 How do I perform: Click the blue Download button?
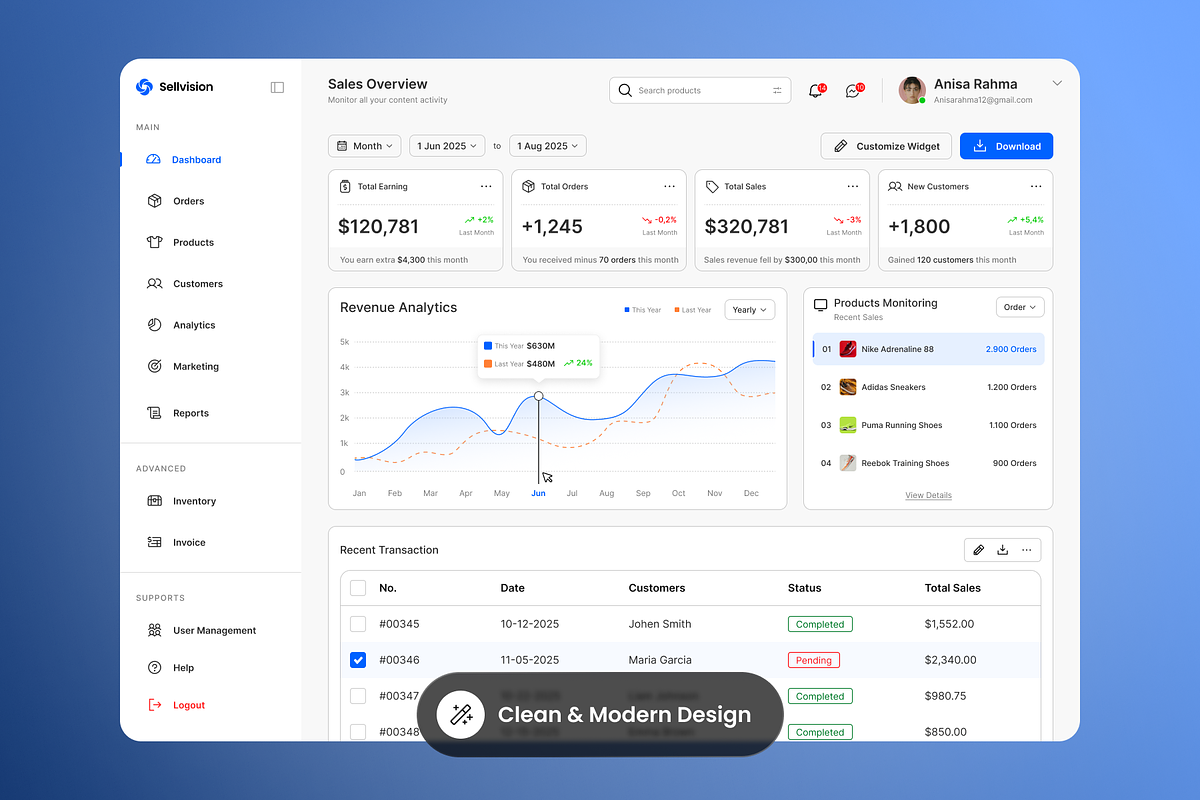coord(1006,146)
